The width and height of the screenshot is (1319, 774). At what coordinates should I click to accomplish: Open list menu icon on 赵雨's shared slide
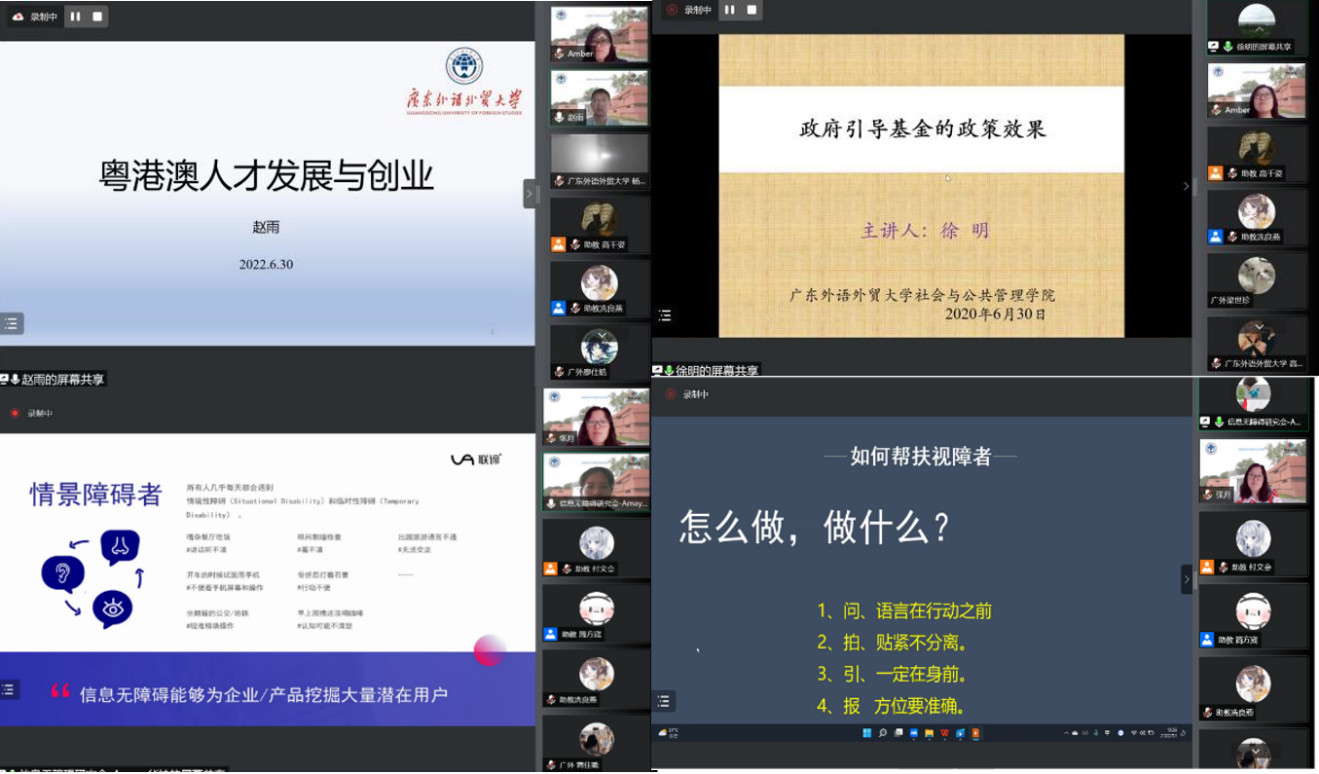click(11, 323)
